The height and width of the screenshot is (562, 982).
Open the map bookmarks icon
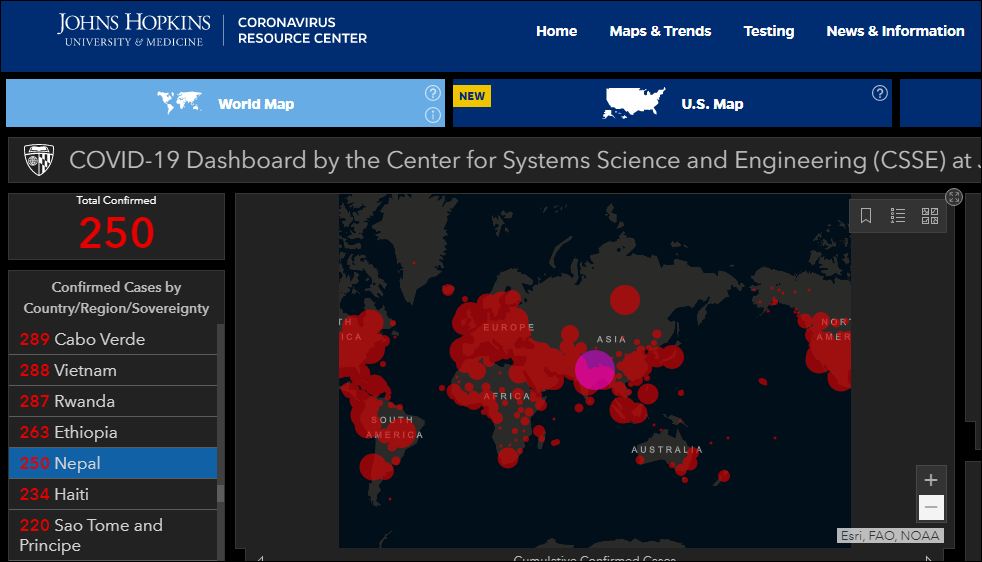click(x=866, y=216)
